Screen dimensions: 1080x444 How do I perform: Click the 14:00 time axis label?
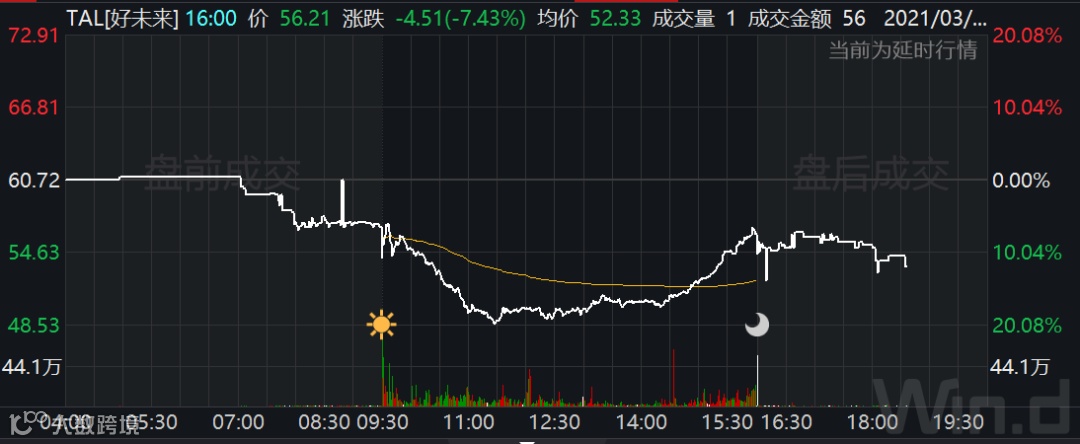641,422
